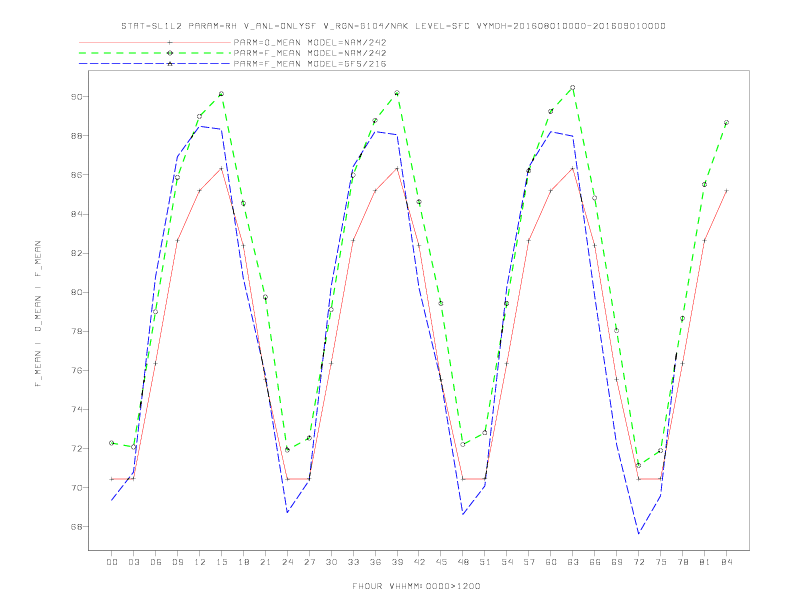Image resolution: width=792 pixels, height=612 pixels.
Task: Click the x-axis tick label 69
Action: (x=617, y=562)
